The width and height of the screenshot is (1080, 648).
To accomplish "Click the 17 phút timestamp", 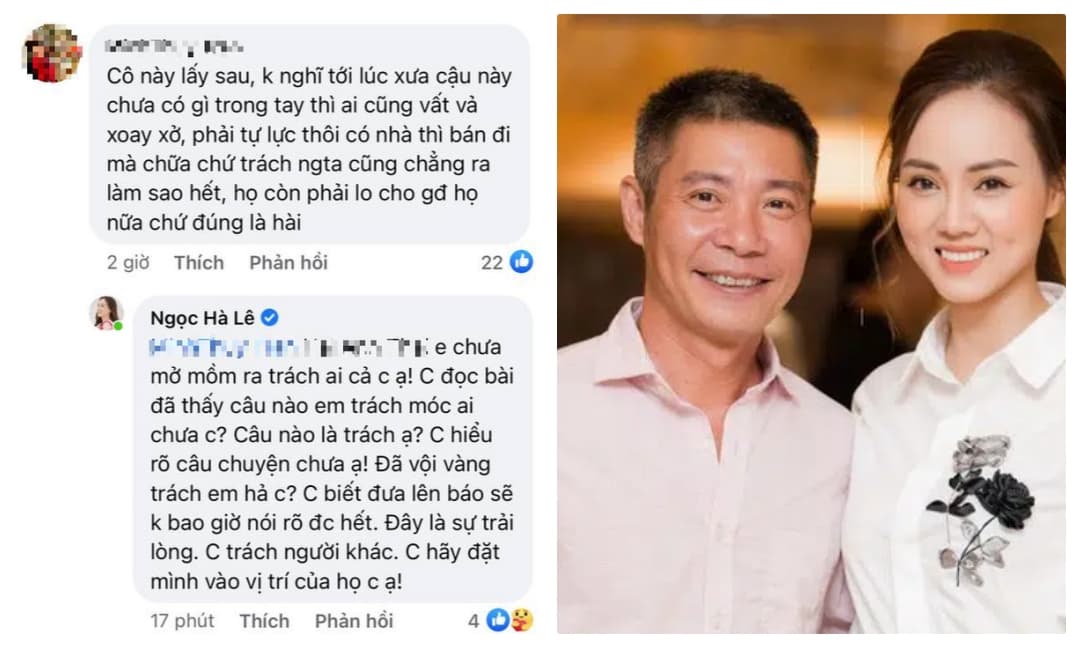I will coord(183,621).
